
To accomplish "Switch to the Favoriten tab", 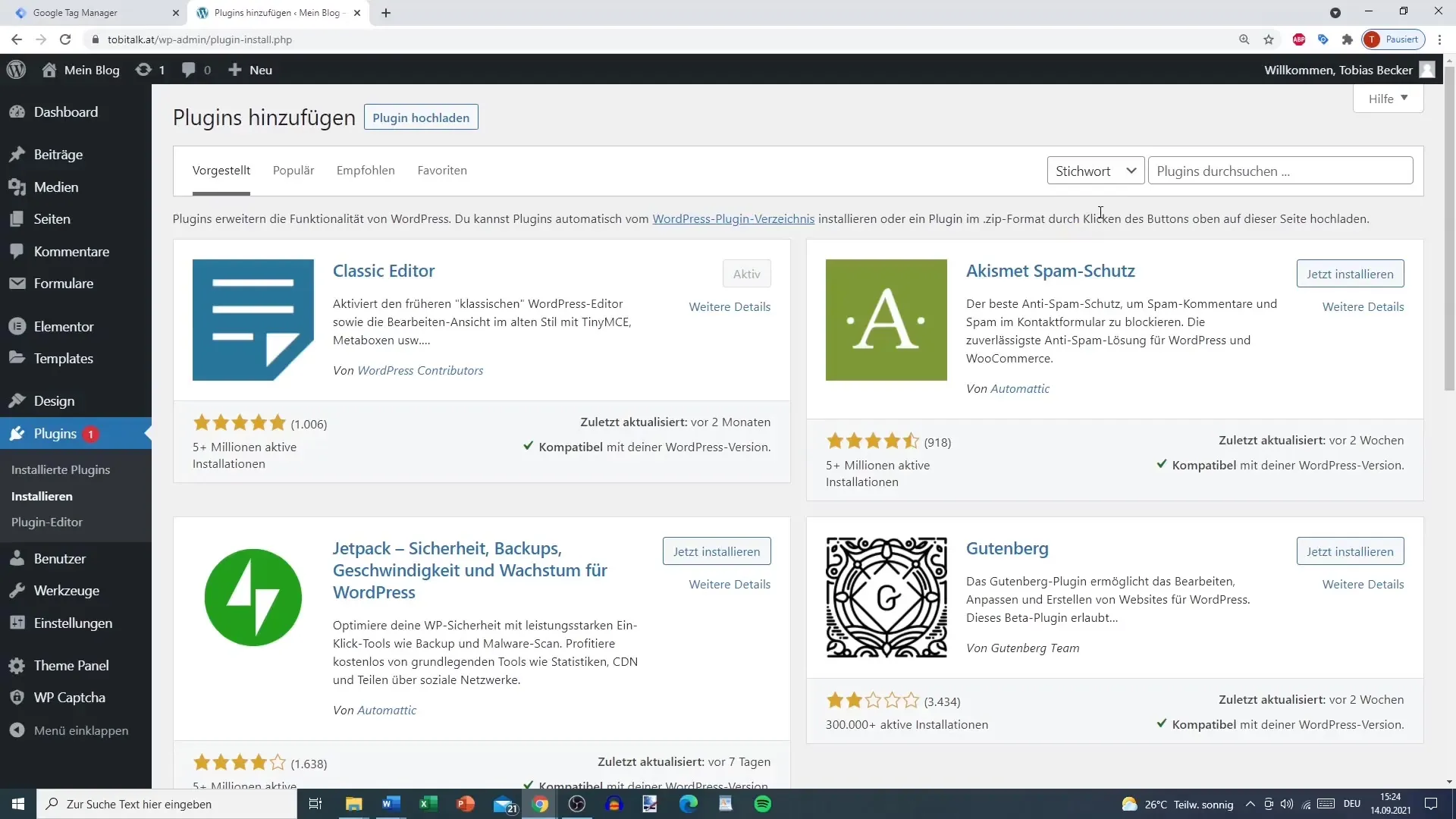I will [x=442, y=171].
